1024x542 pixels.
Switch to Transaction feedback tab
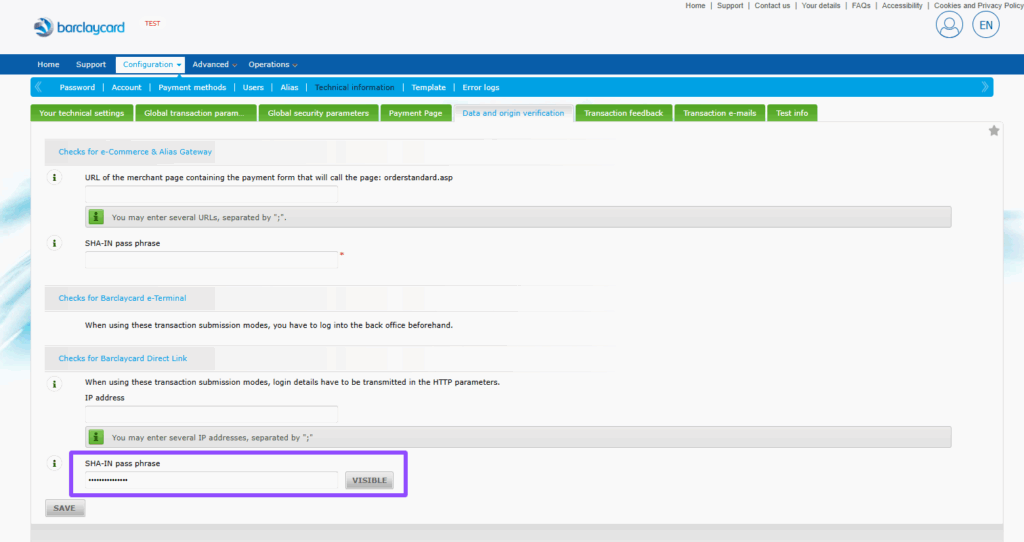[x=624, y=113]
